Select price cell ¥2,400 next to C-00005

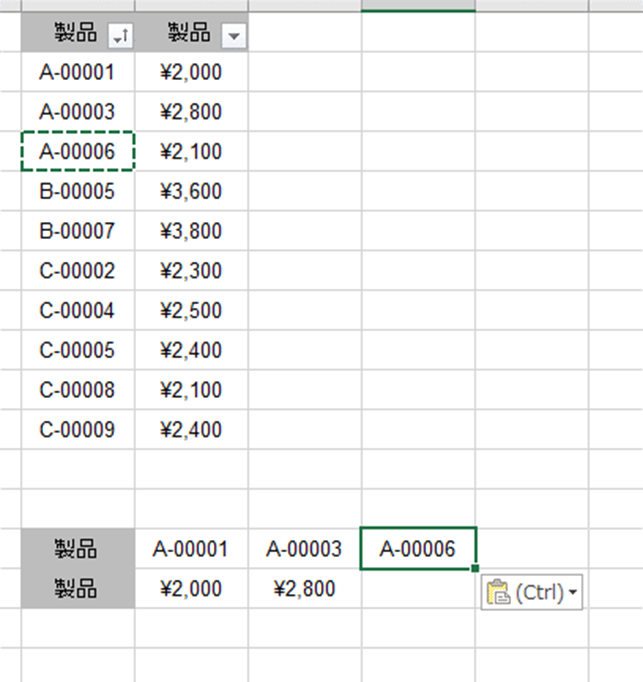(191, 350)
